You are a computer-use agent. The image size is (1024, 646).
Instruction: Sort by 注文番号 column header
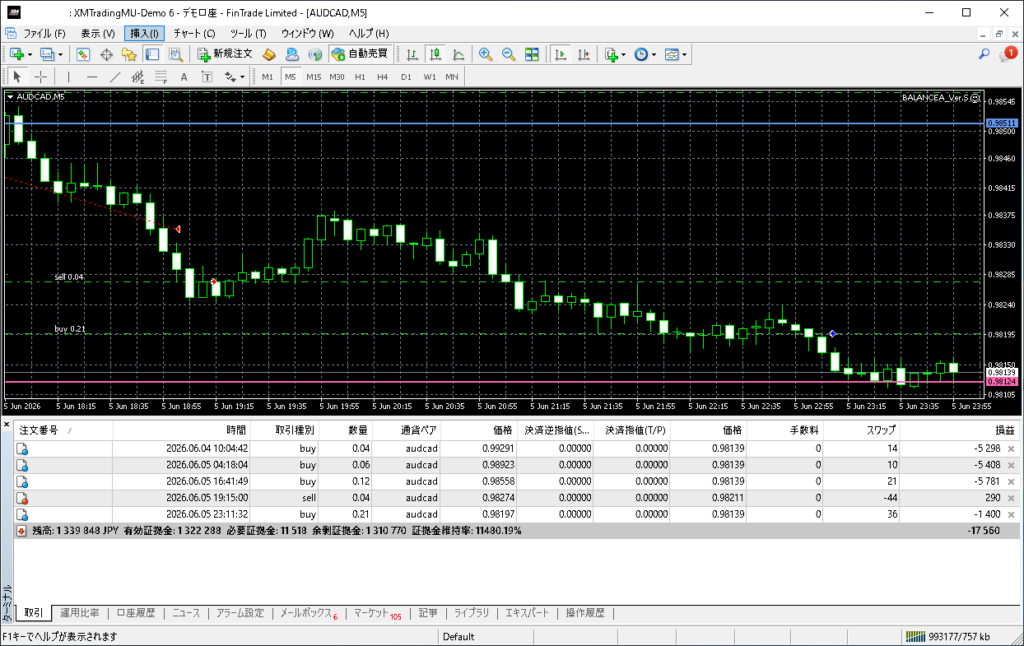point(63,430)
